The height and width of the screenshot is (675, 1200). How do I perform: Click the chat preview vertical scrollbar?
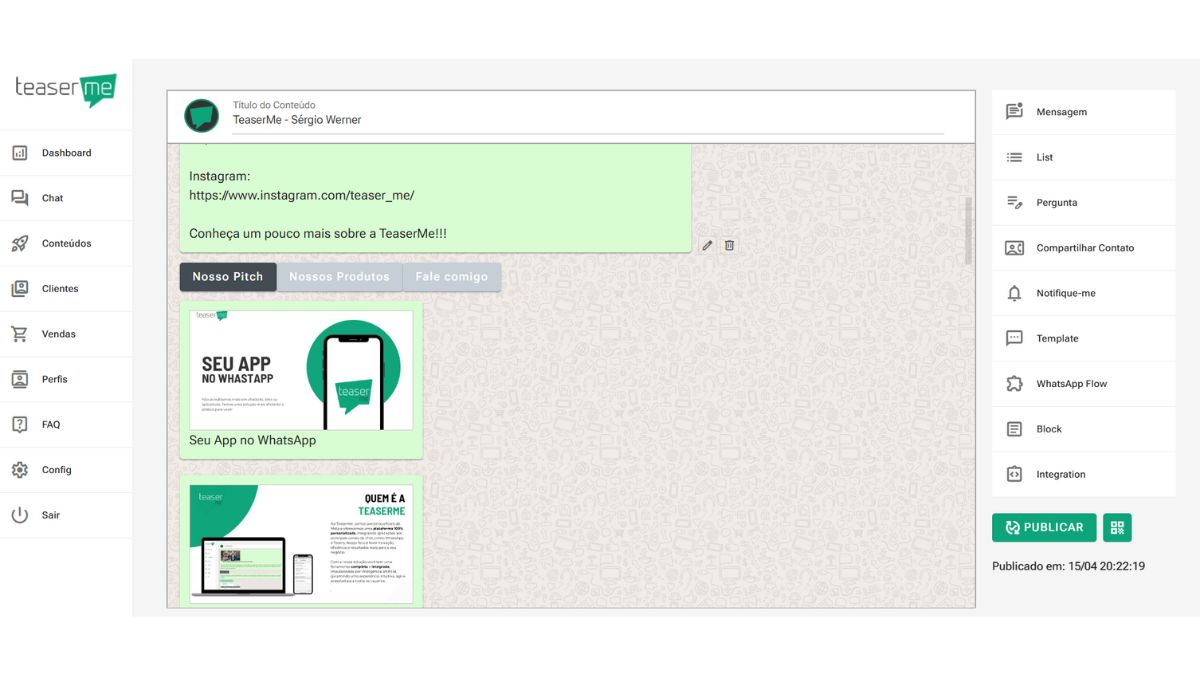(x=968, y=230)
